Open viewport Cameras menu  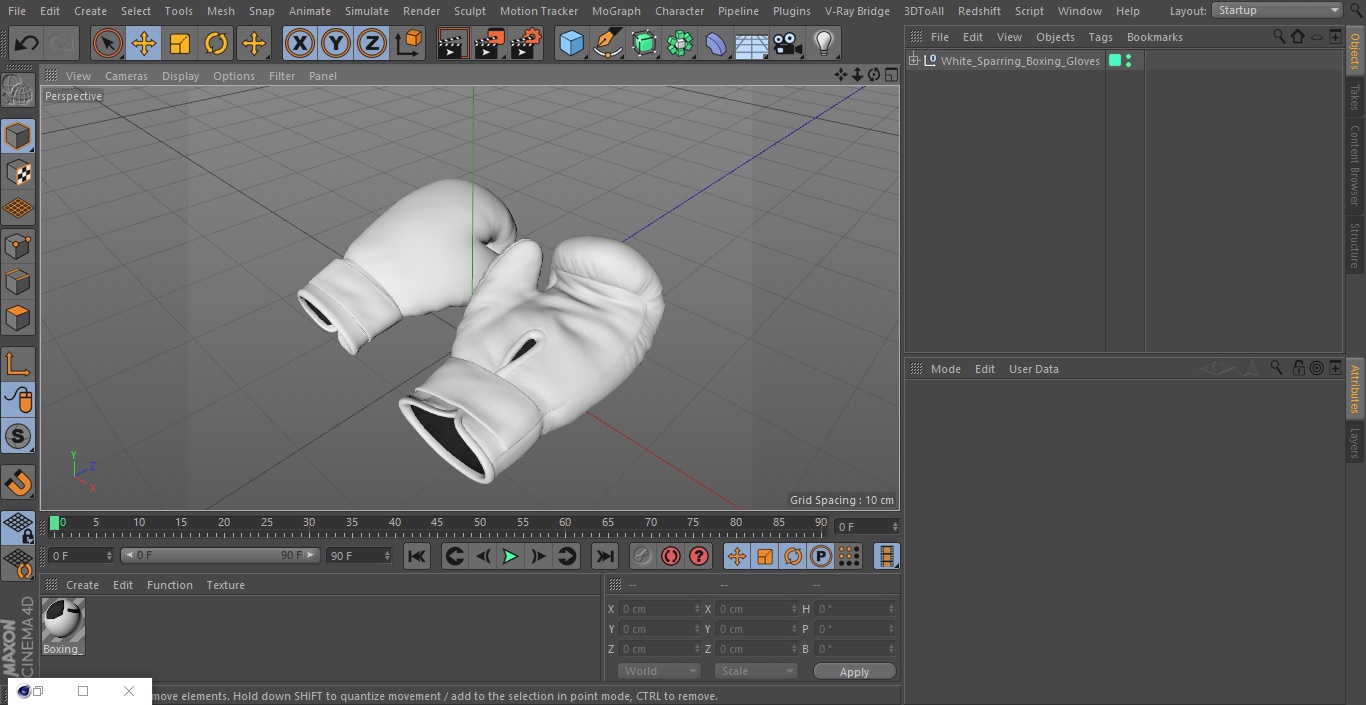126,76
